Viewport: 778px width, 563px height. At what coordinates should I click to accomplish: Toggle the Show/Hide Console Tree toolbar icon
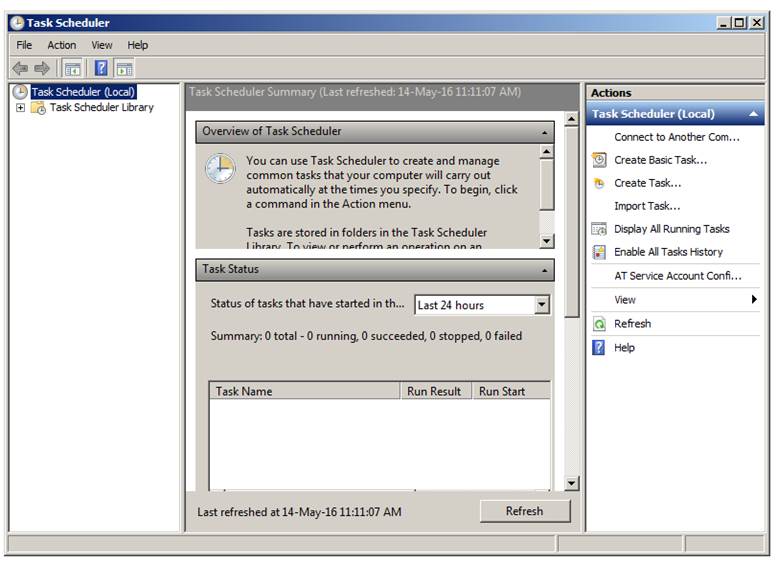(72, 69)
